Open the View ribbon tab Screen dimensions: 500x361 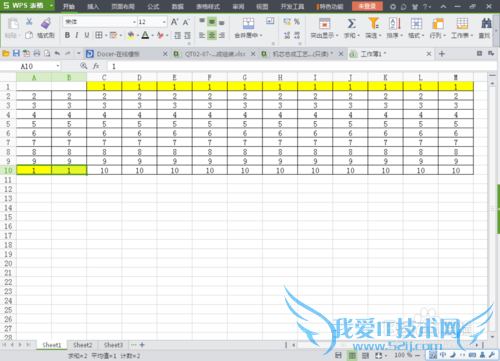(262, 6)
